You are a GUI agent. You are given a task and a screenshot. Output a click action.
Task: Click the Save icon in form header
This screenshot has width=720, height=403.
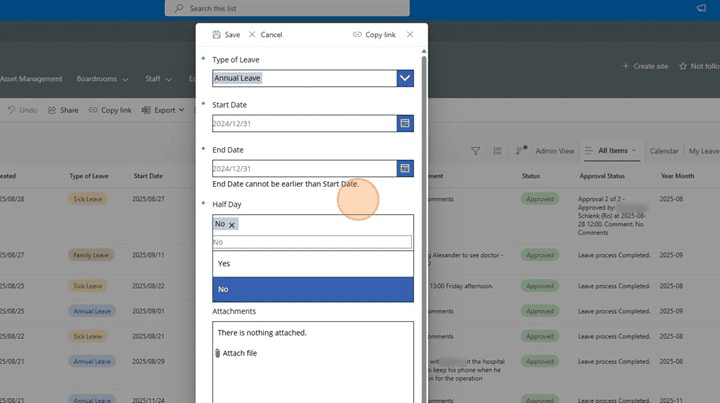pyautogui.click(x=216, y=35)
